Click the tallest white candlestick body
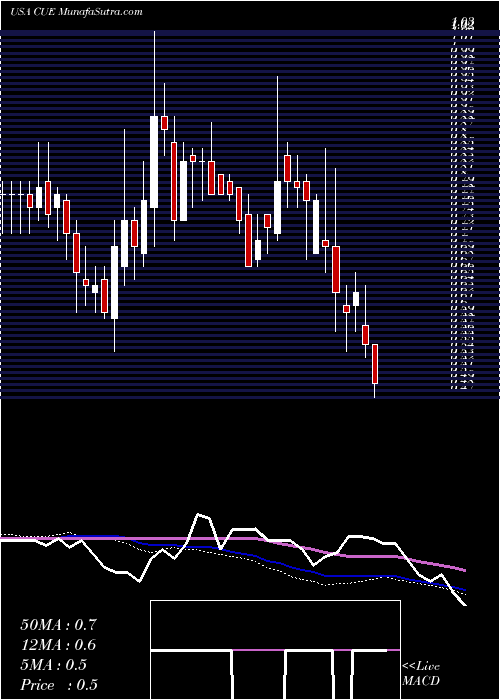 tap(154, 162)
